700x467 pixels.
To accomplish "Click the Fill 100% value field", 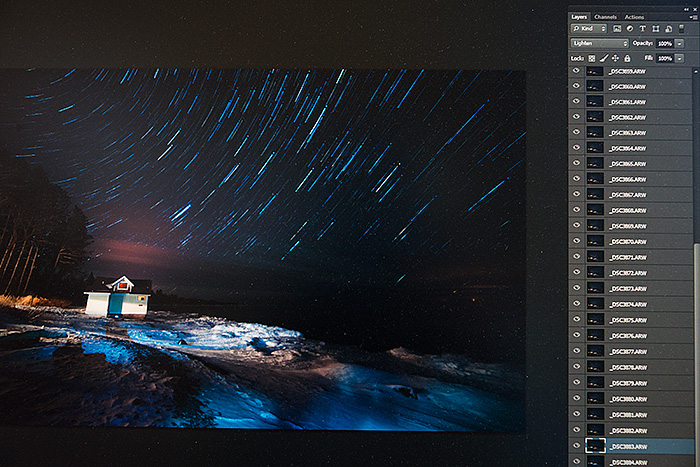I will (x=665, y=58).
